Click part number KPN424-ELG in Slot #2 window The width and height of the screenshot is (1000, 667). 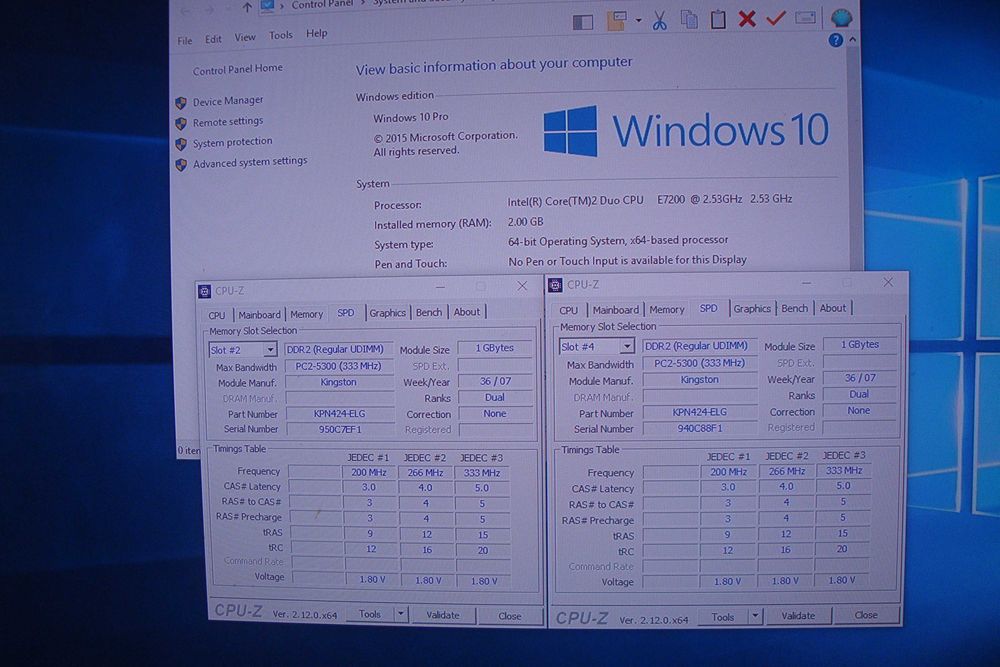coord(339,413)
